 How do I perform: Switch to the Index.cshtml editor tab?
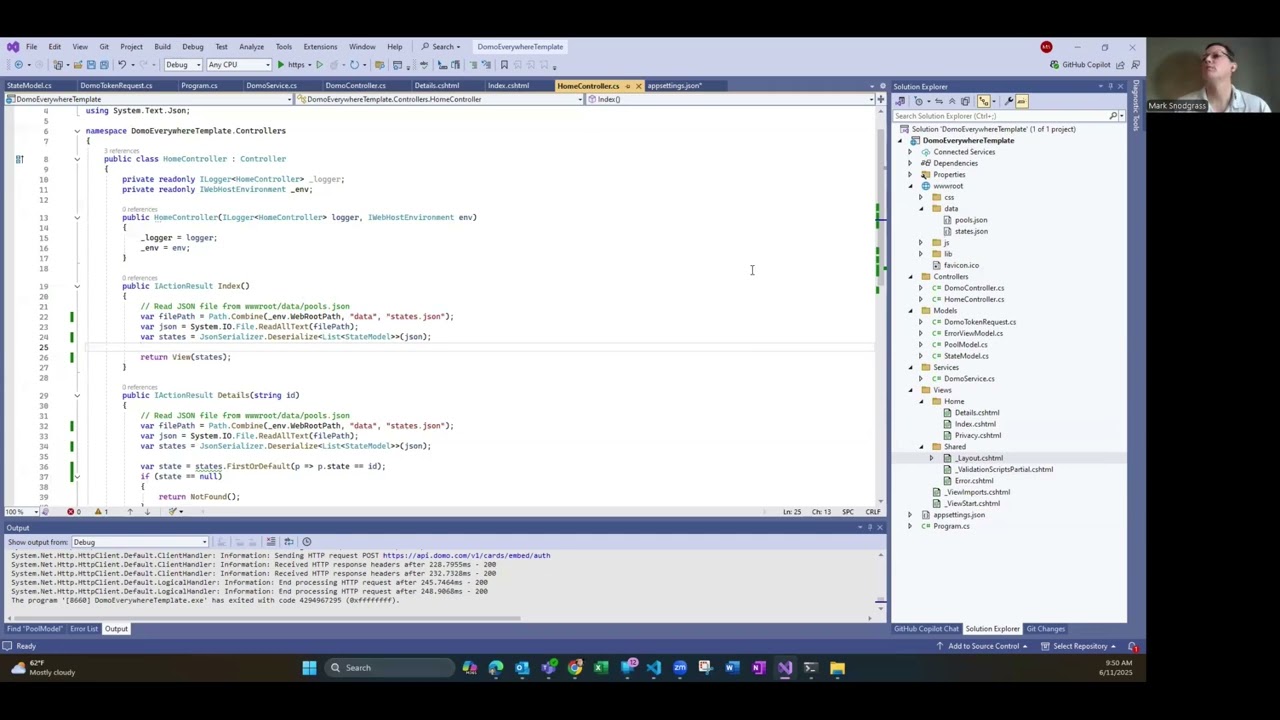(508, 86)
